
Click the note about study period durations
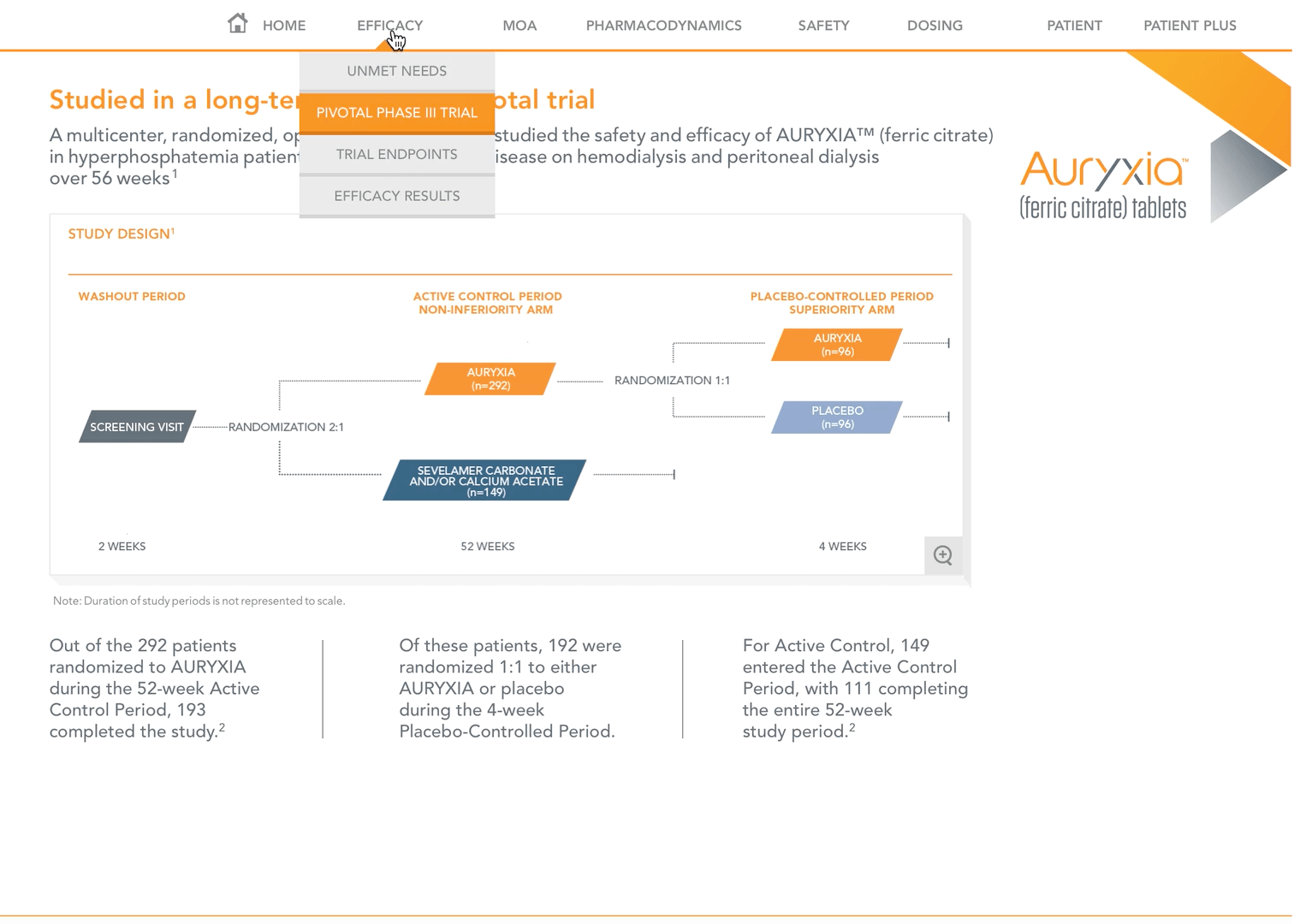point(199,601)
